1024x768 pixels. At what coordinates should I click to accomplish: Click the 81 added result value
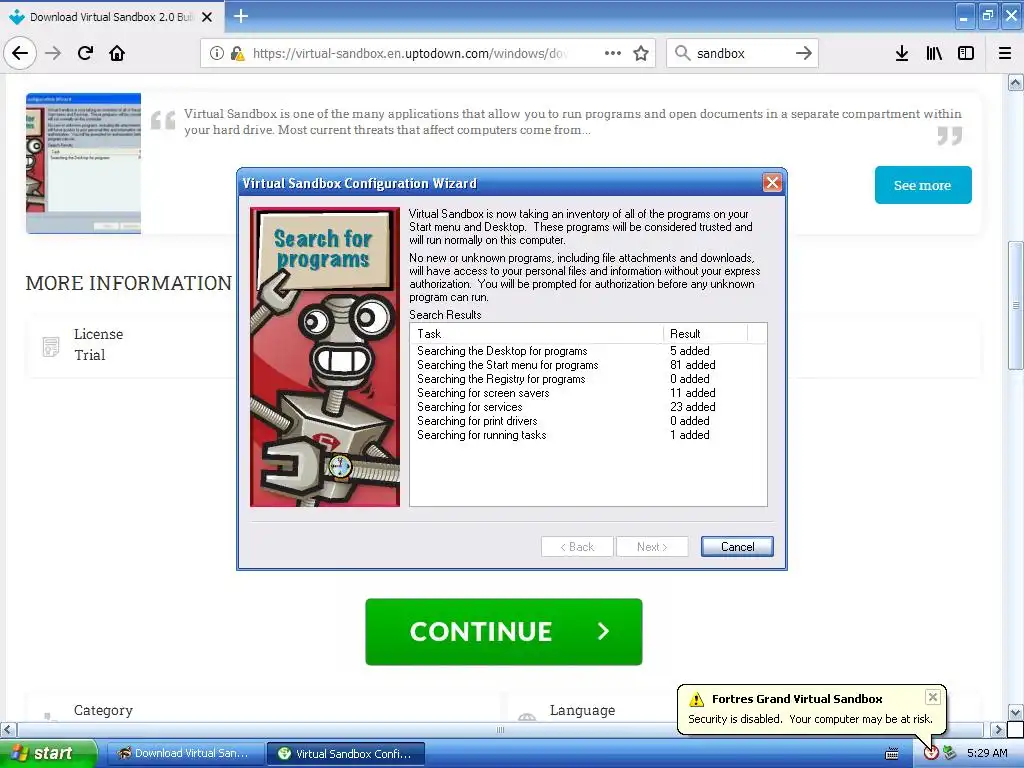click(x=692, y=365)
